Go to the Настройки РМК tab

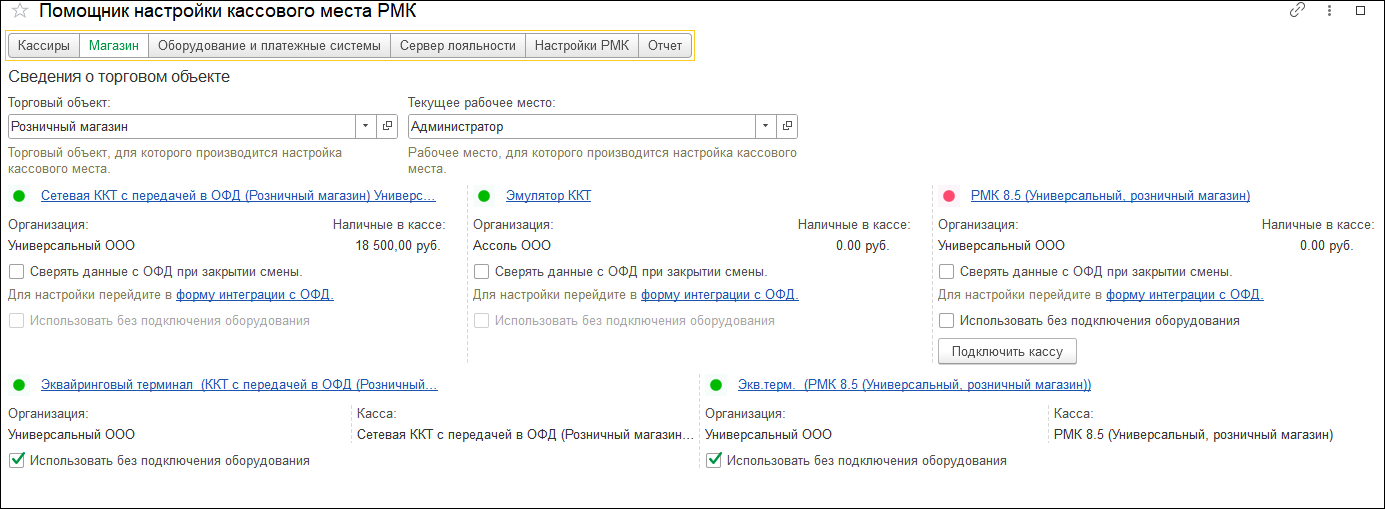coord(581,46)
